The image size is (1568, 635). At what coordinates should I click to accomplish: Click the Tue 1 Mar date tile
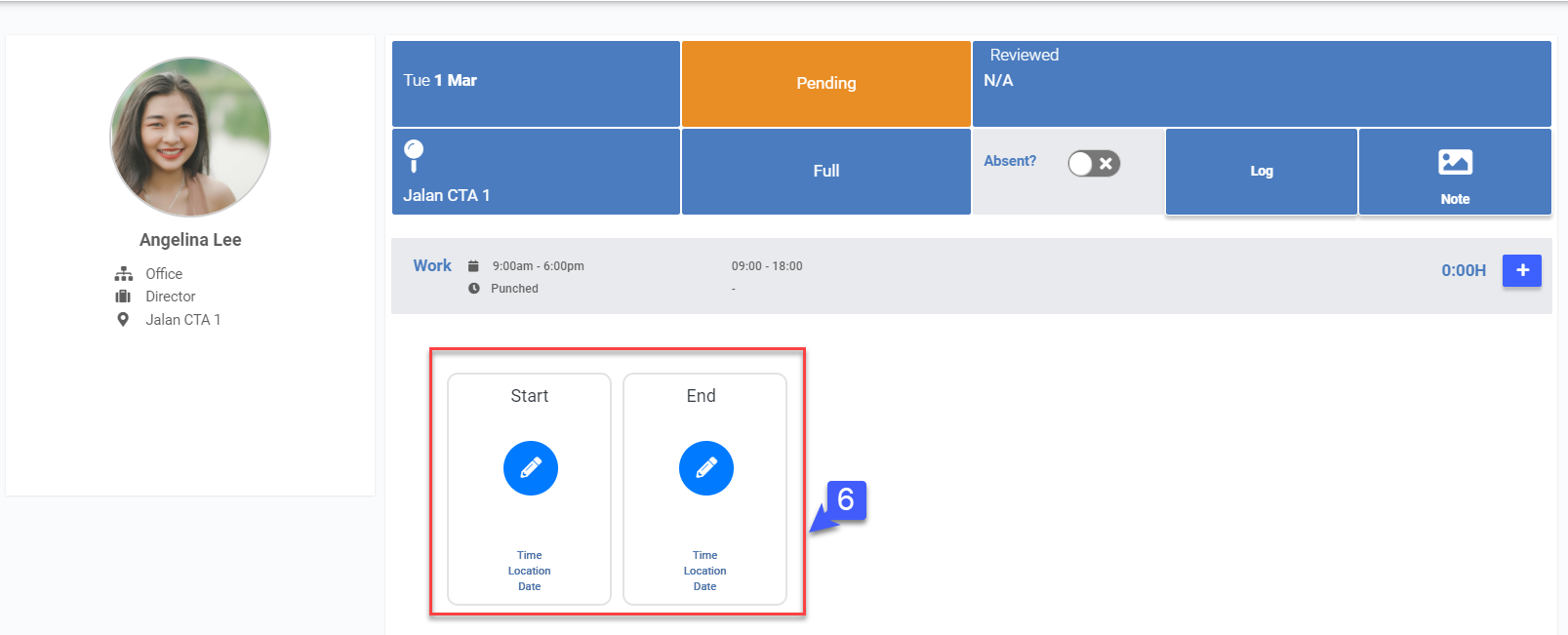tap(536, 84)
